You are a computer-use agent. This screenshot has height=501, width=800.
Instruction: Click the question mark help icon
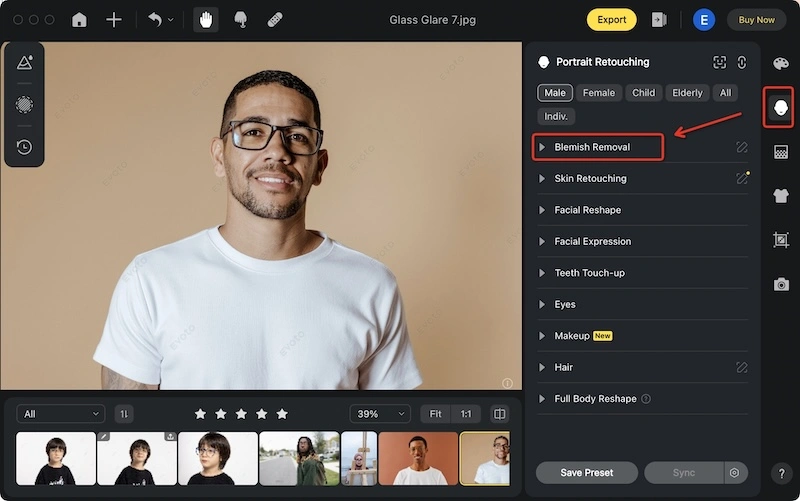(x=781, y=473)
